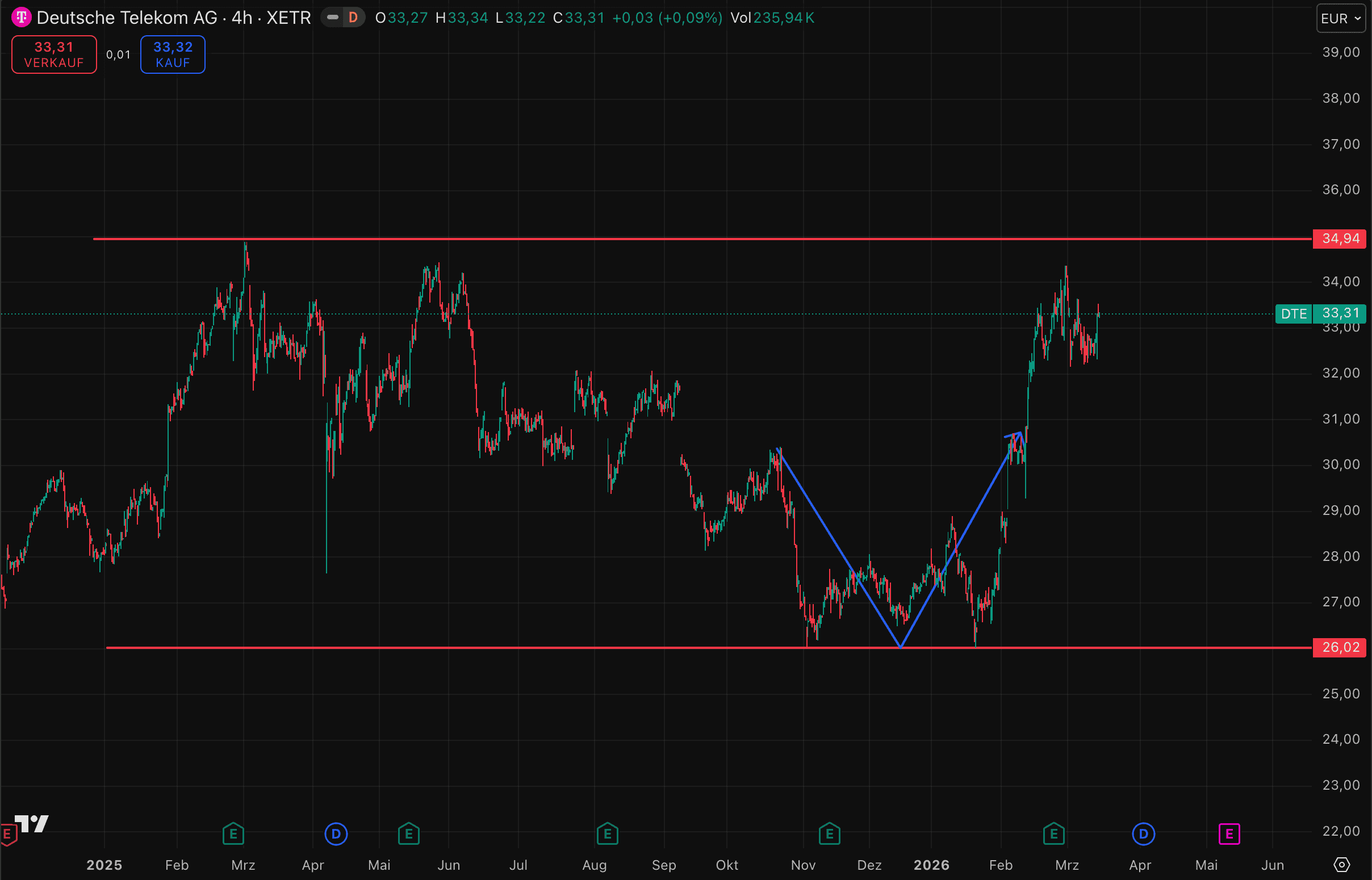Click the blue D dividend marker in April 2026
This screenshot has width=1372, height=880.
point(1143,833)
